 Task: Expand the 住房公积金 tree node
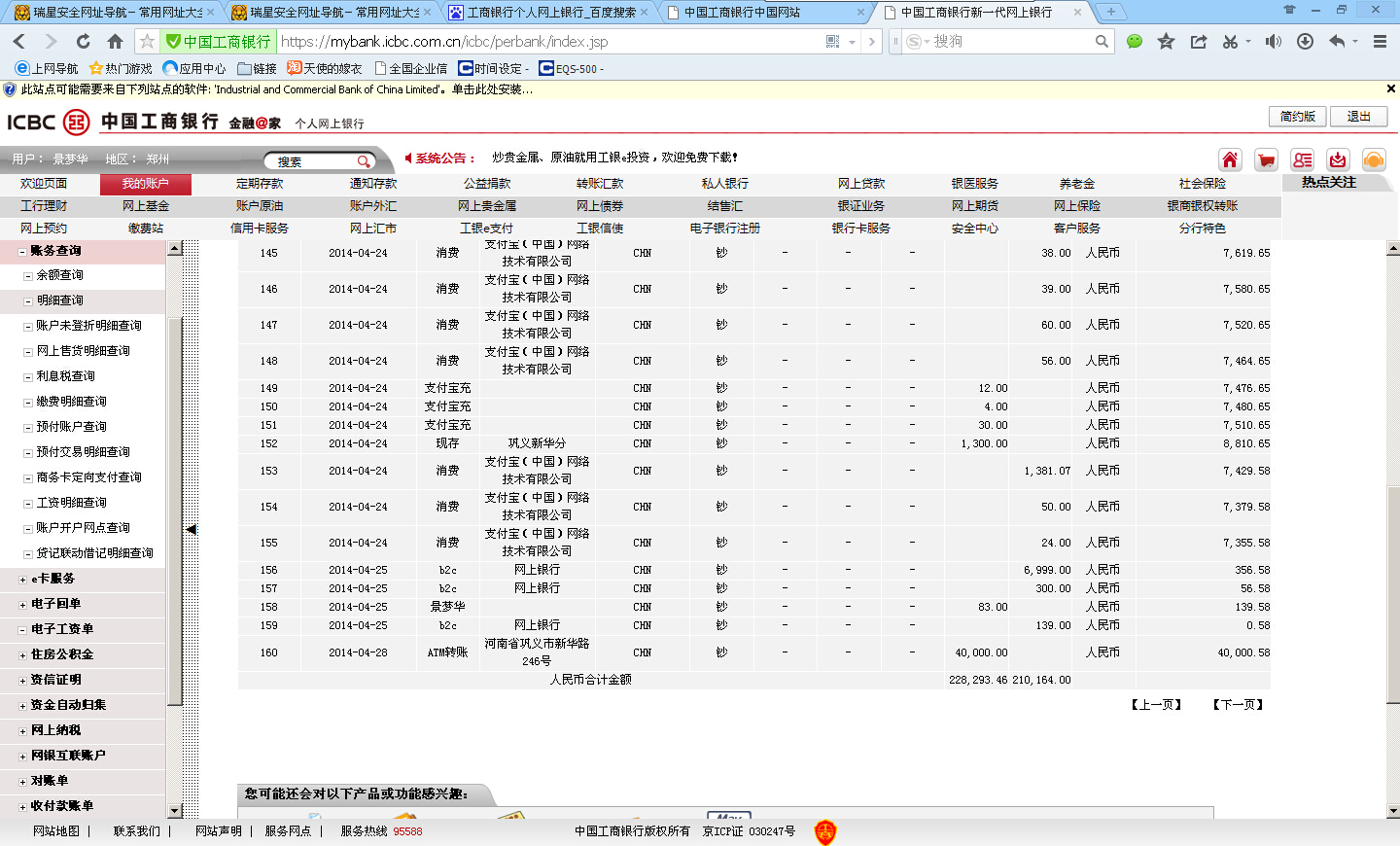[22, 655]
